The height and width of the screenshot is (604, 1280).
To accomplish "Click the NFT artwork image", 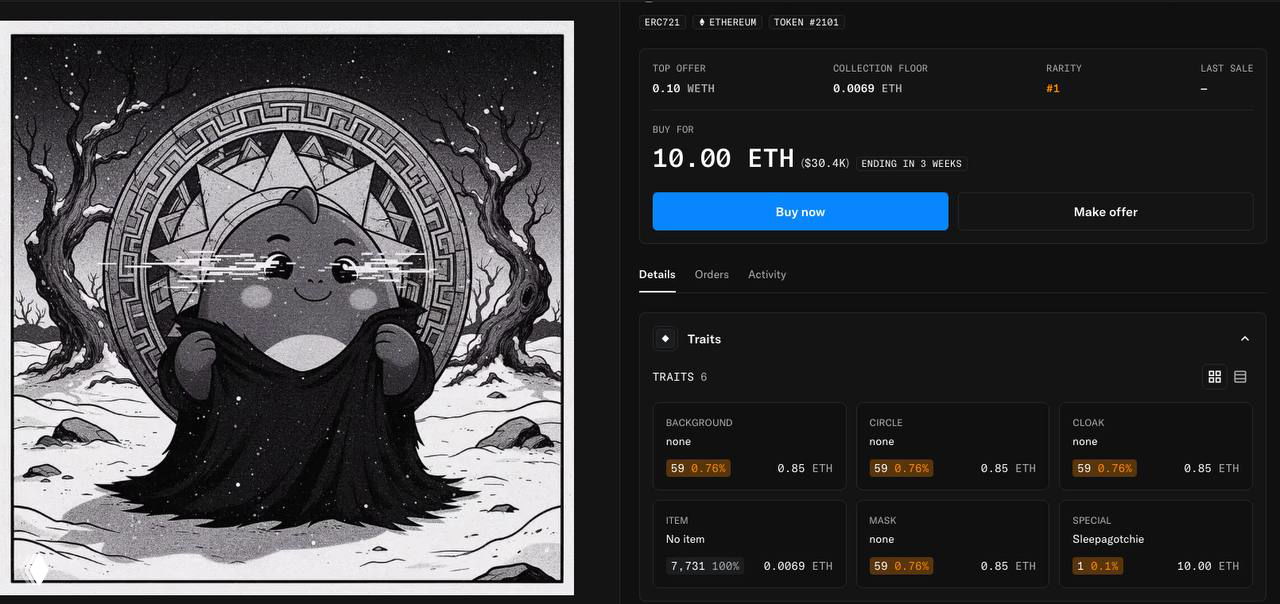I will 287,307.
